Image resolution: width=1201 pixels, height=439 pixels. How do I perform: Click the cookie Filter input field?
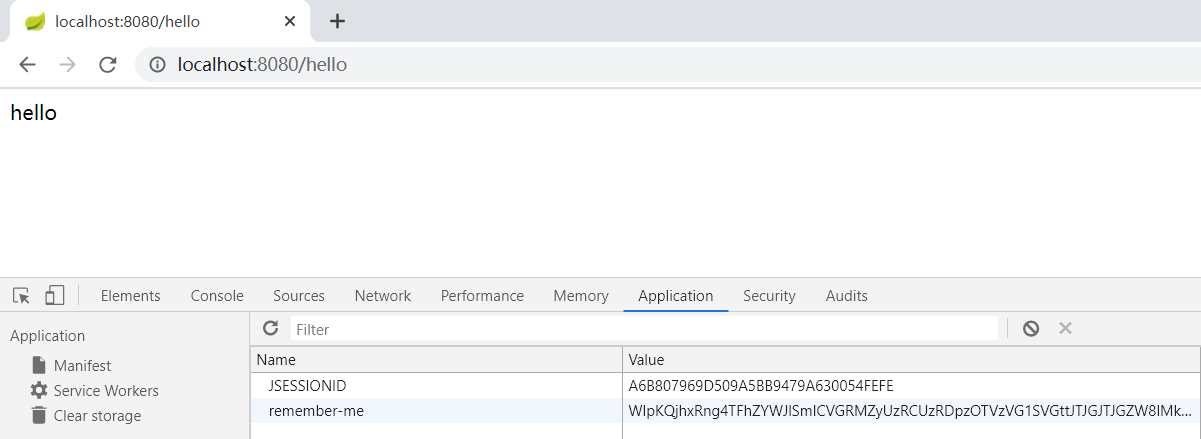(x=644, y=329)
